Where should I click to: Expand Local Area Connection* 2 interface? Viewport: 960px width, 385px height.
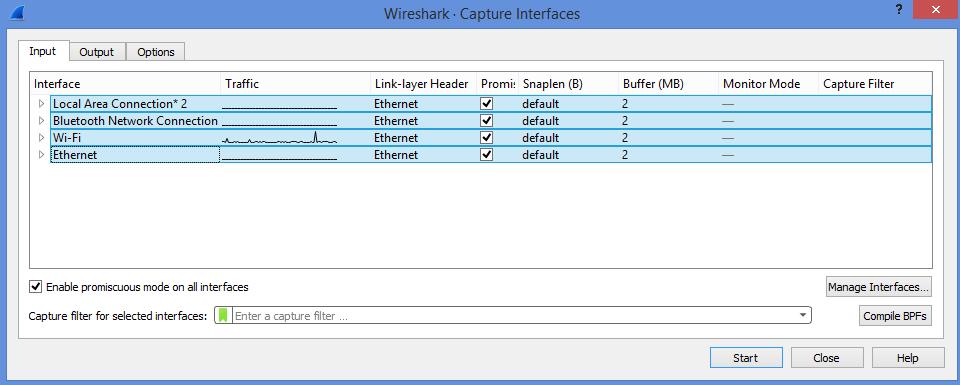pos(42,103)
